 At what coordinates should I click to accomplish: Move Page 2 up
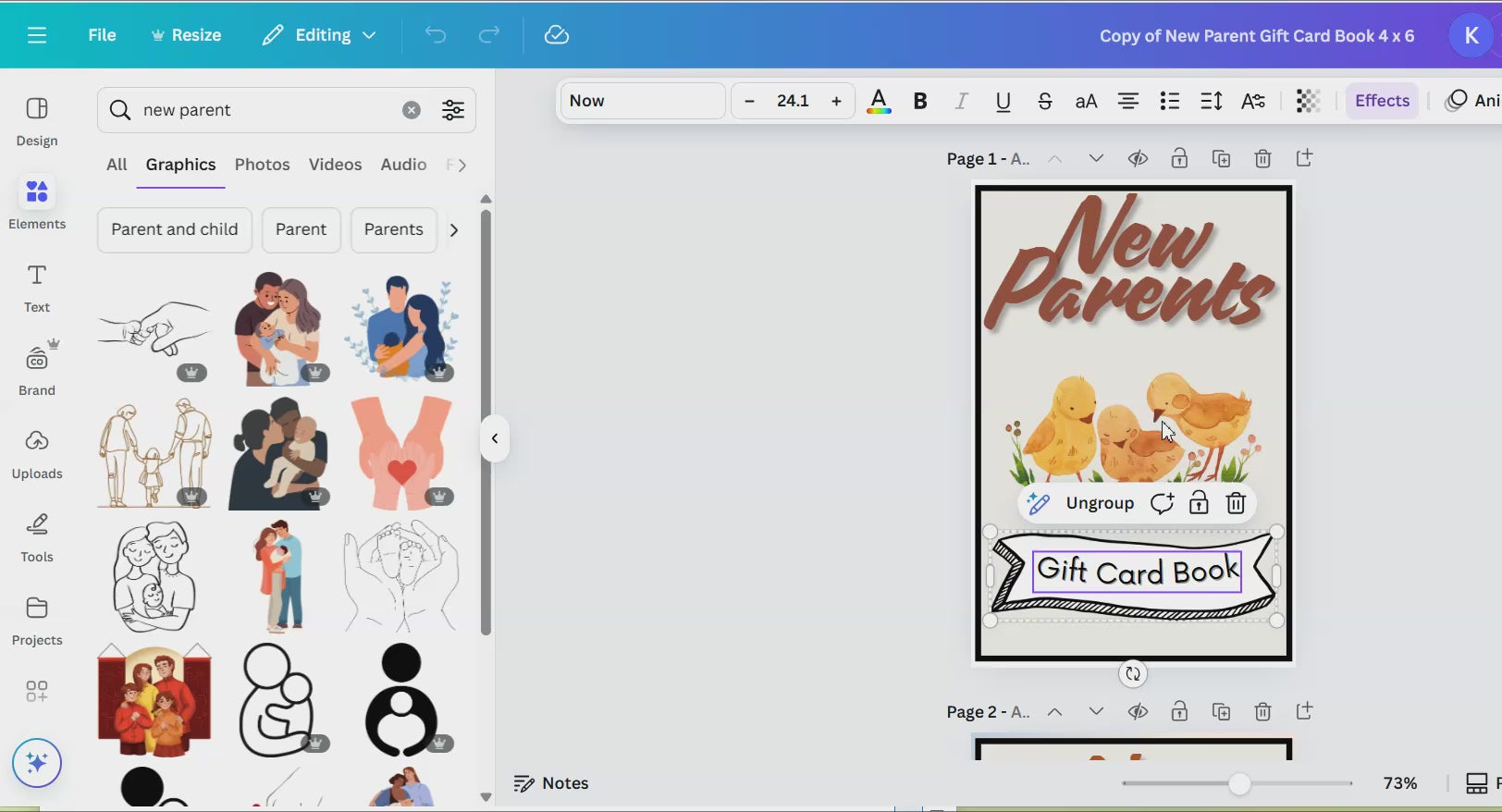(x=1054, y=711)
